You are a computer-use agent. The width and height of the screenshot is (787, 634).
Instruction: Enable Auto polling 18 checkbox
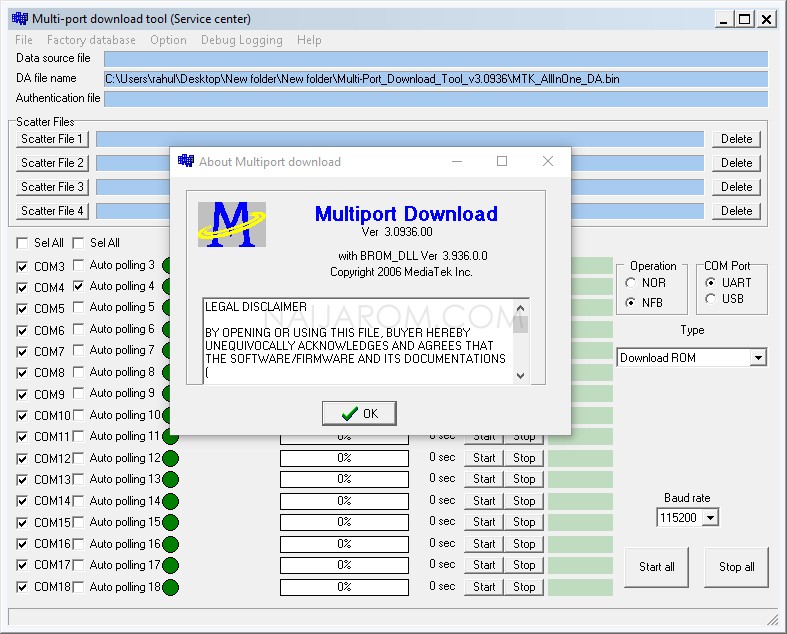point(78,587)
